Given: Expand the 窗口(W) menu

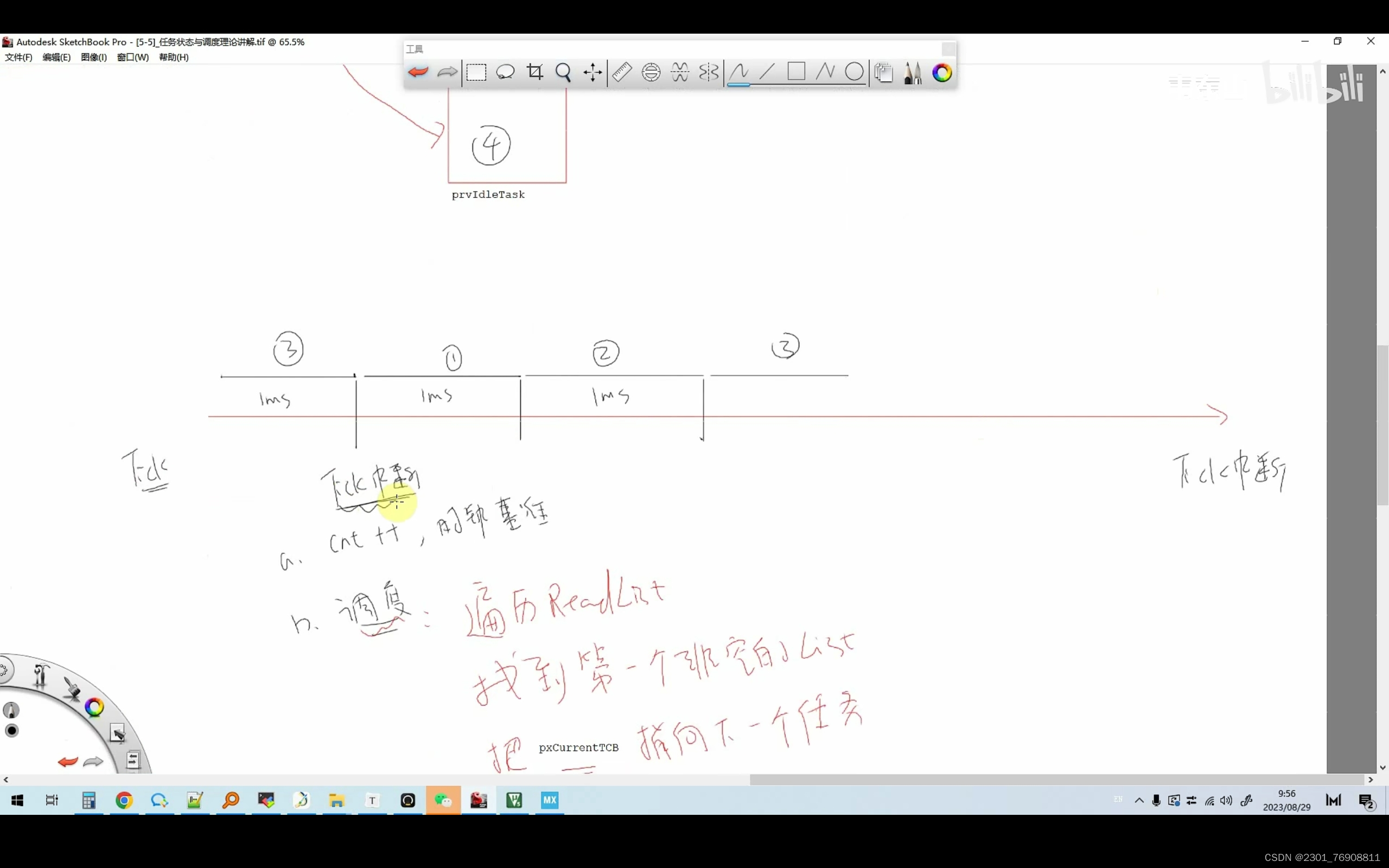Looking at the screenshot, I should (132, 58).
